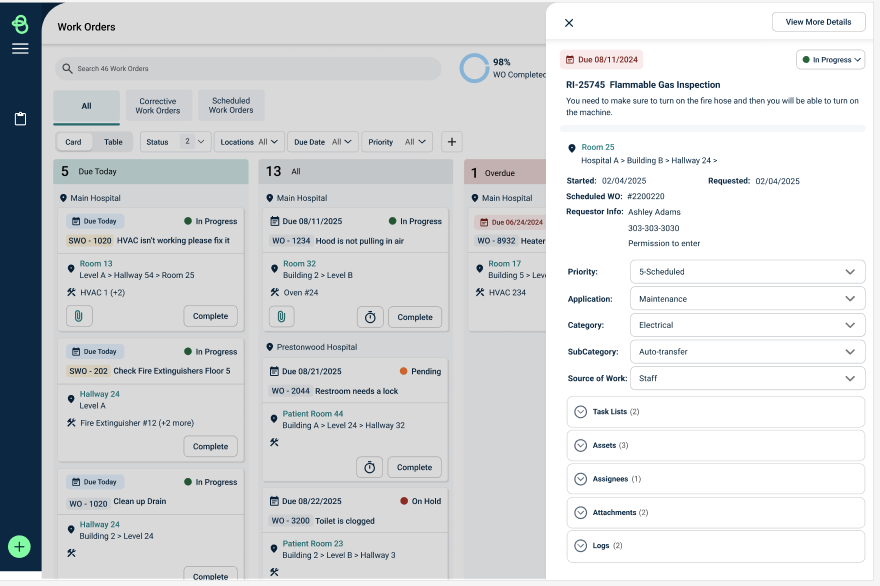Click the Toilet is clogged card title
The width and height of the screenshot is (880, 586).
coord(345,521)
